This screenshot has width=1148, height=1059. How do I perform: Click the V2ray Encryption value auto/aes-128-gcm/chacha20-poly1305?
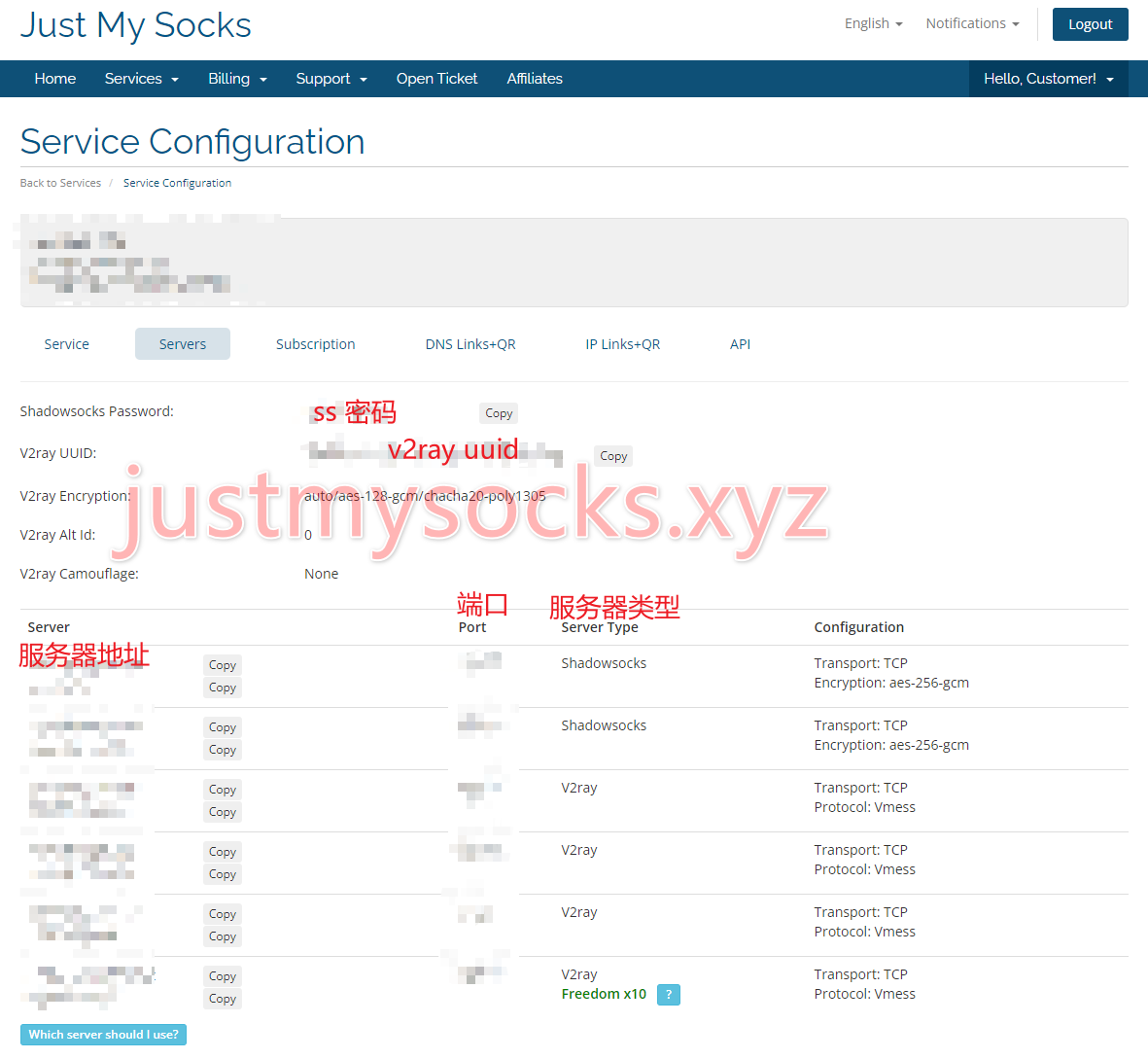[x=425, y=496]
